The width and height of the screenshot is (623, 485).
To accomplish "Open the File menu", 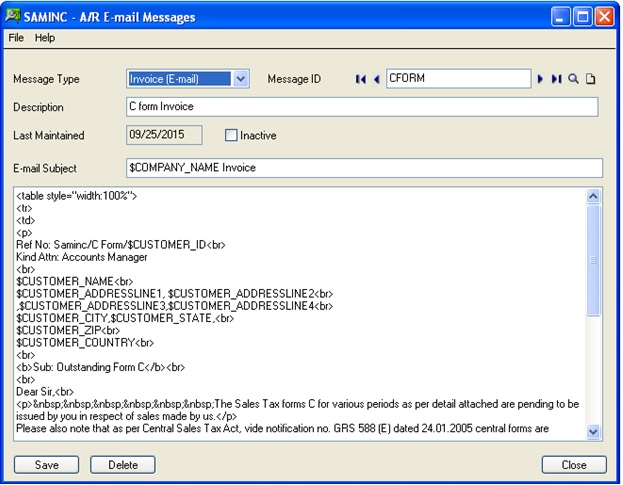I will (x=16, y=38).
